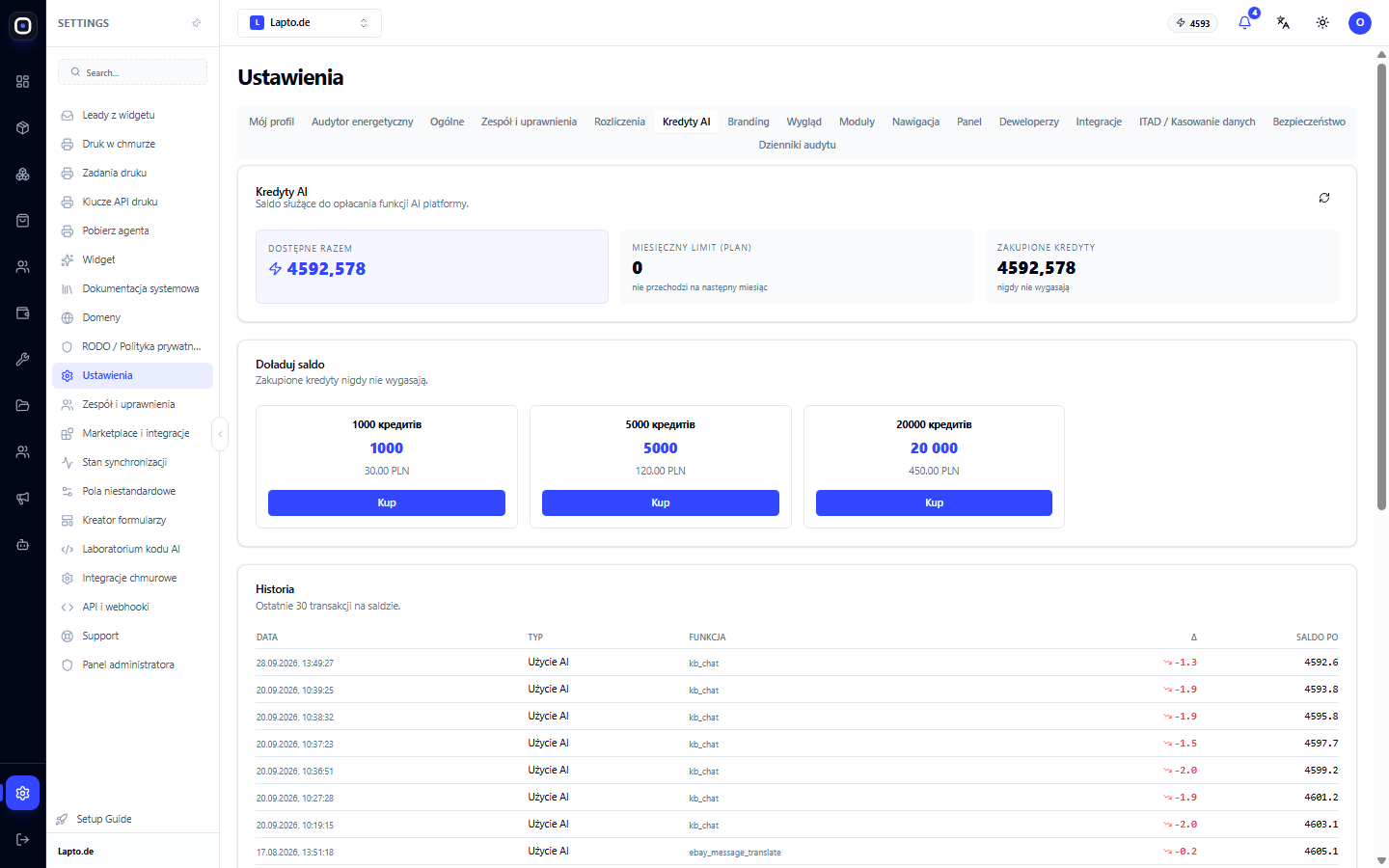
Task: Open API i webhooki in sidebar
Action: pyautogui.click(x=132, y=607)
